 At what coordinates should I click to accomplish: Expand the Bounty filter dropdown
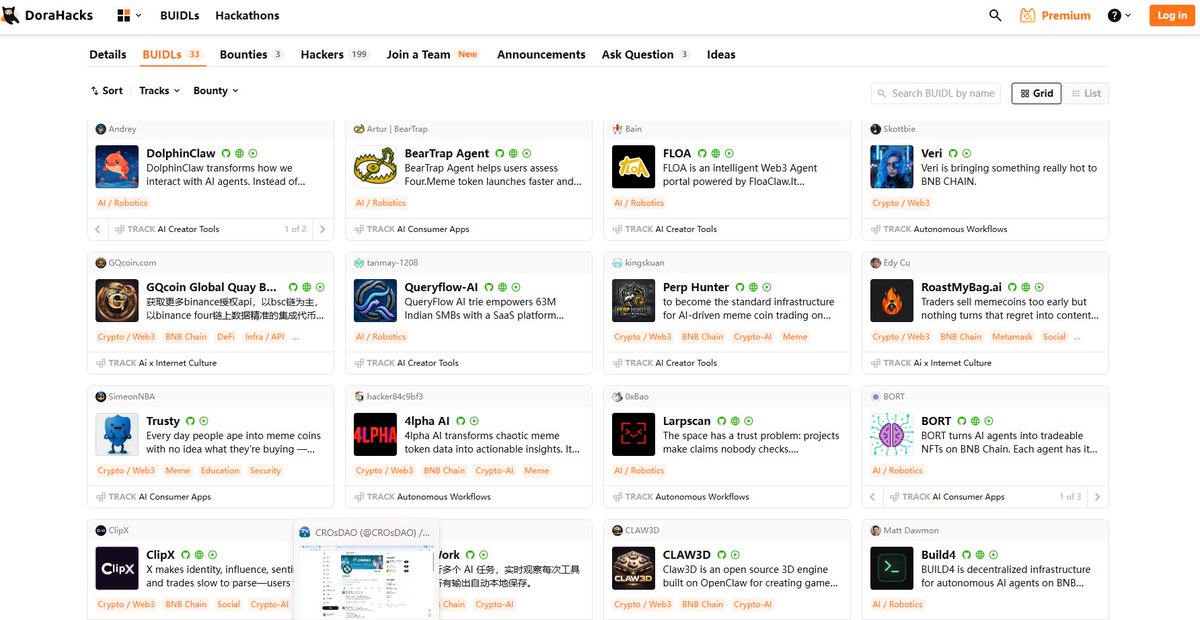click(216, 90)
